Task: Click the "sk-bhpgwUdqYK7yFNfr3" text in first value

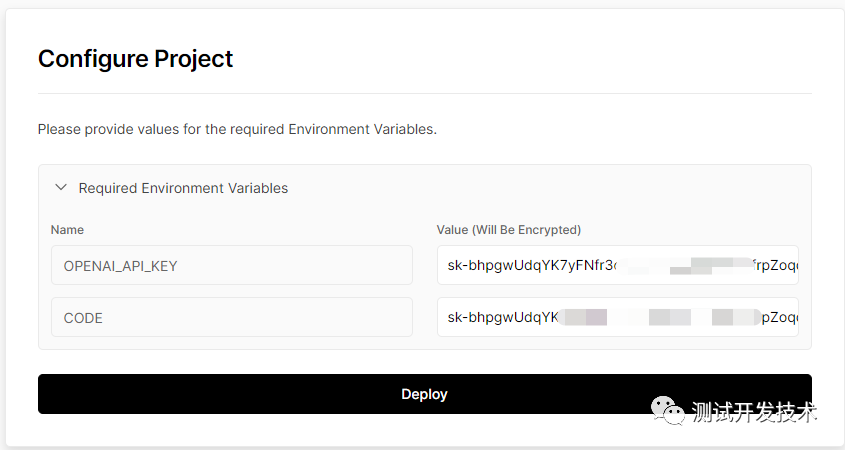Action: 531,266
